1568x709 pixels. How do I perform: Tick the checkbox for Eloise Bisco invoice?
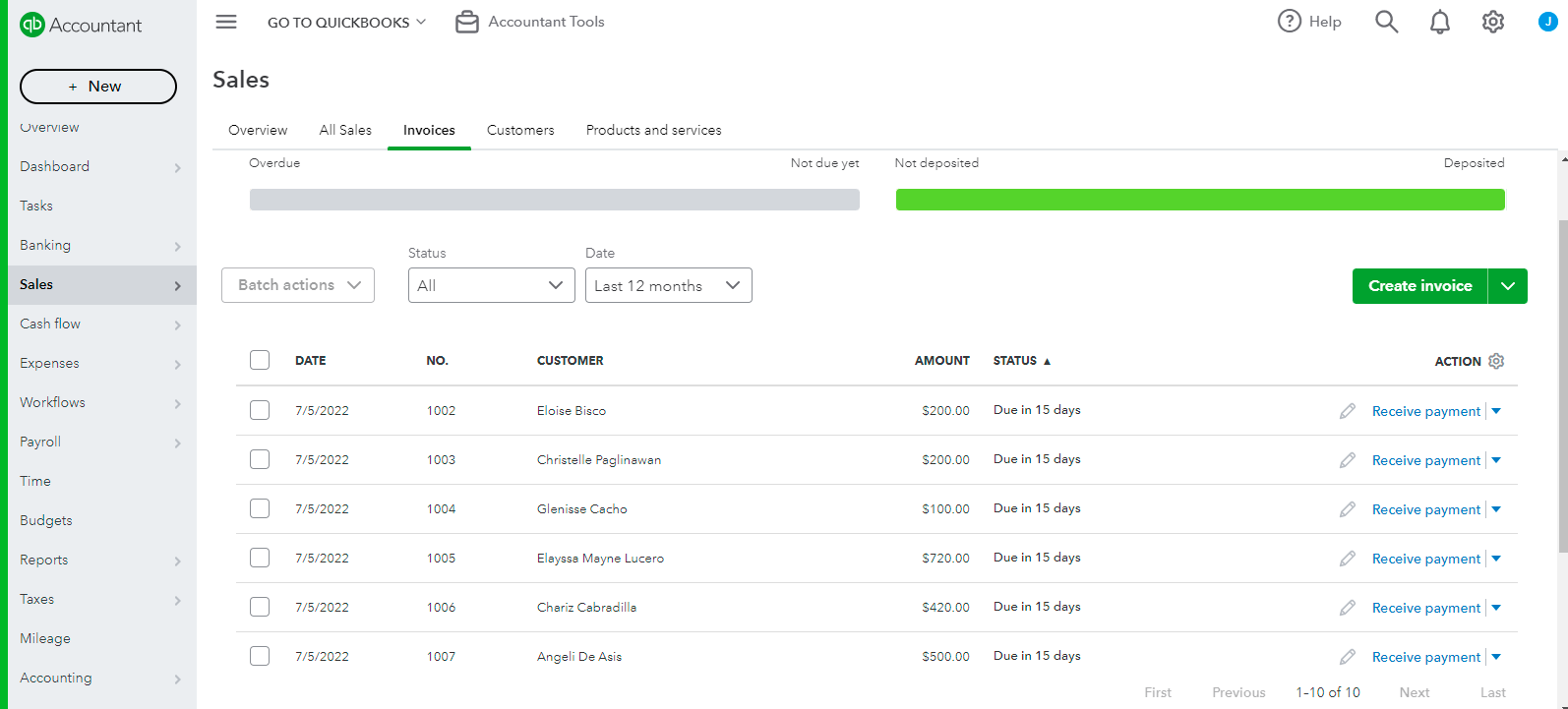pos(260,410)
